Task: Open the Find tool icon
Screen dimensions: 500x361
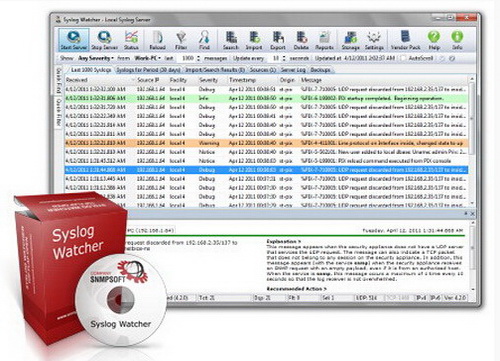Action: point(204,40)
